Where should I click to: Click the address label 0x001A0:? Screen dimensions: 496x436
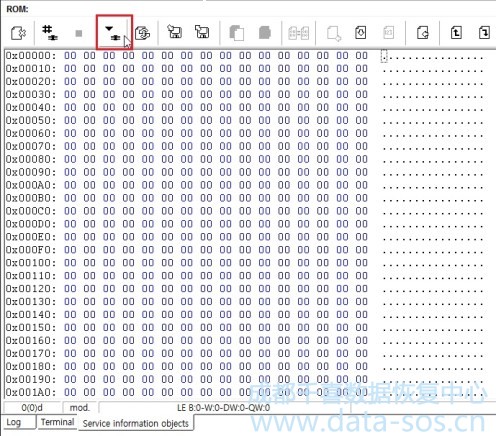click(31, 392)
